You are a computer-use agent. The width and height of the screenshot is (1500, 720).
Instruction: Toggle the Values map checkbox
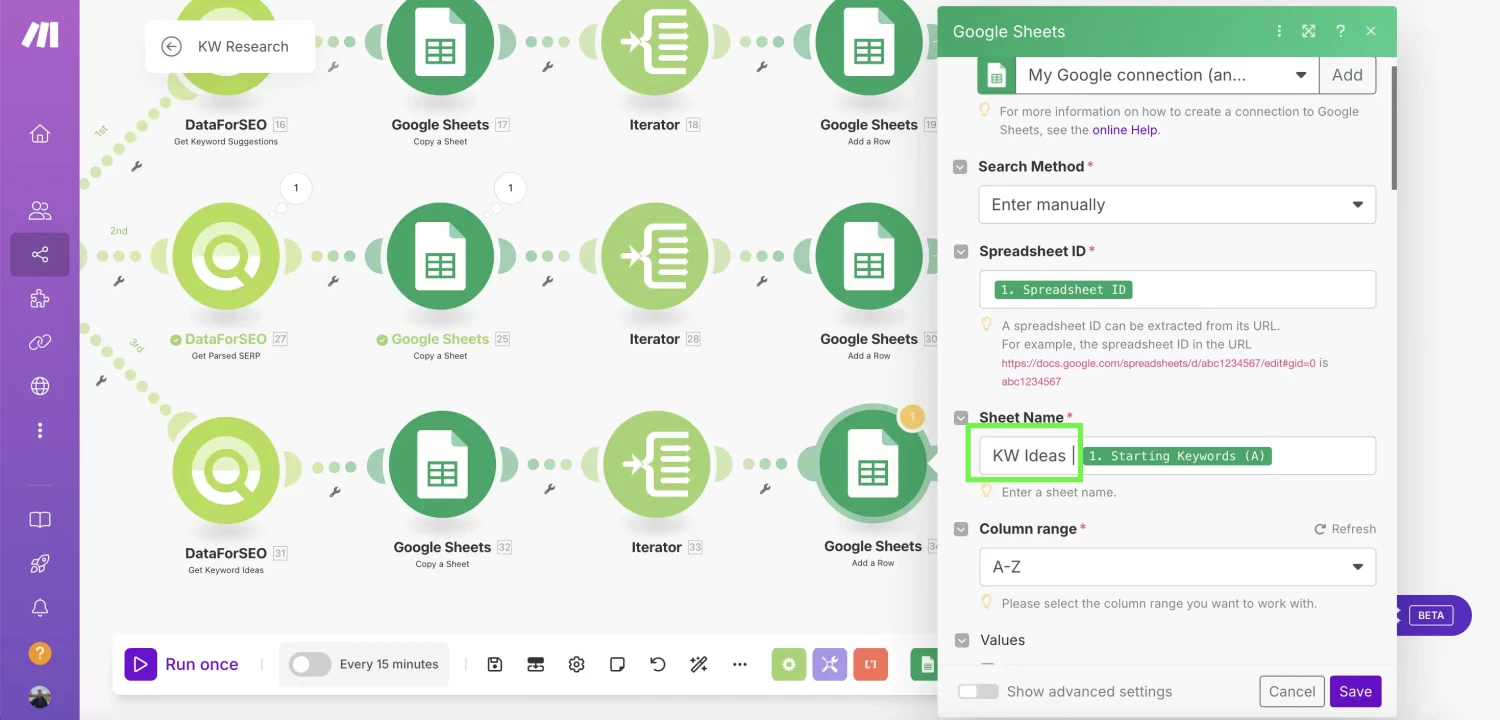960,640
